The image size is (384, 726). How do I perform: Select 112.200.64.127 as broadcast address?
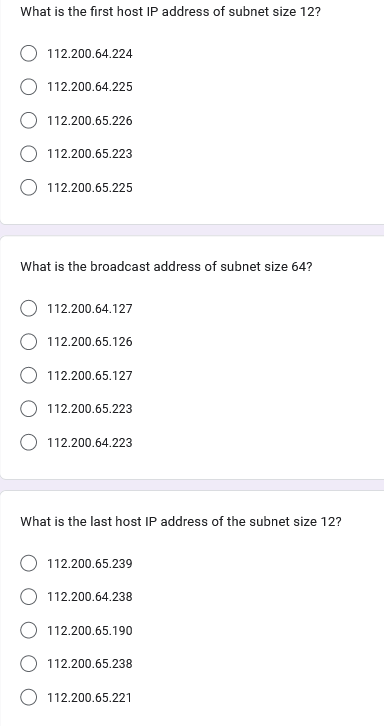pos(29,308)
